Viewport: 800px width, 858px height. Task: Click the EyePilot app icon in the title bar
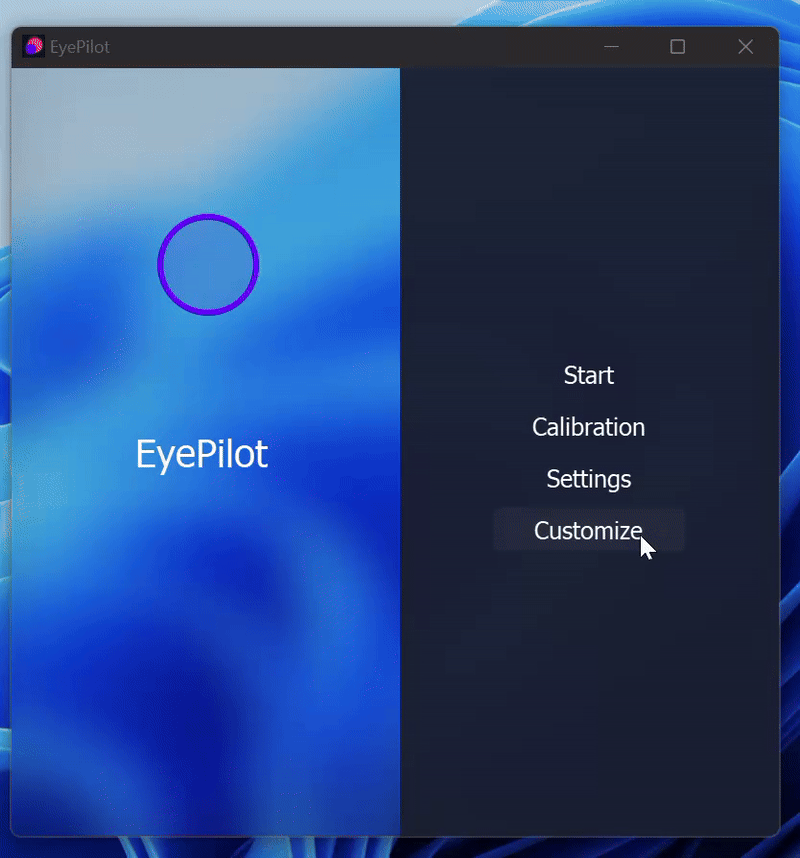tap(31, 46)
